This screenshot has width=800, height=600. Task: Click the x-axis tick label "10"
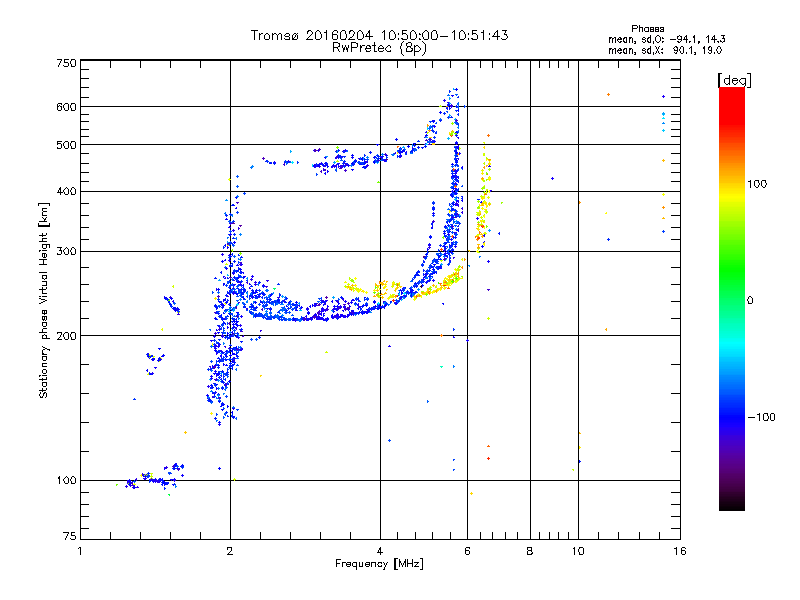[x=578, y=551]
